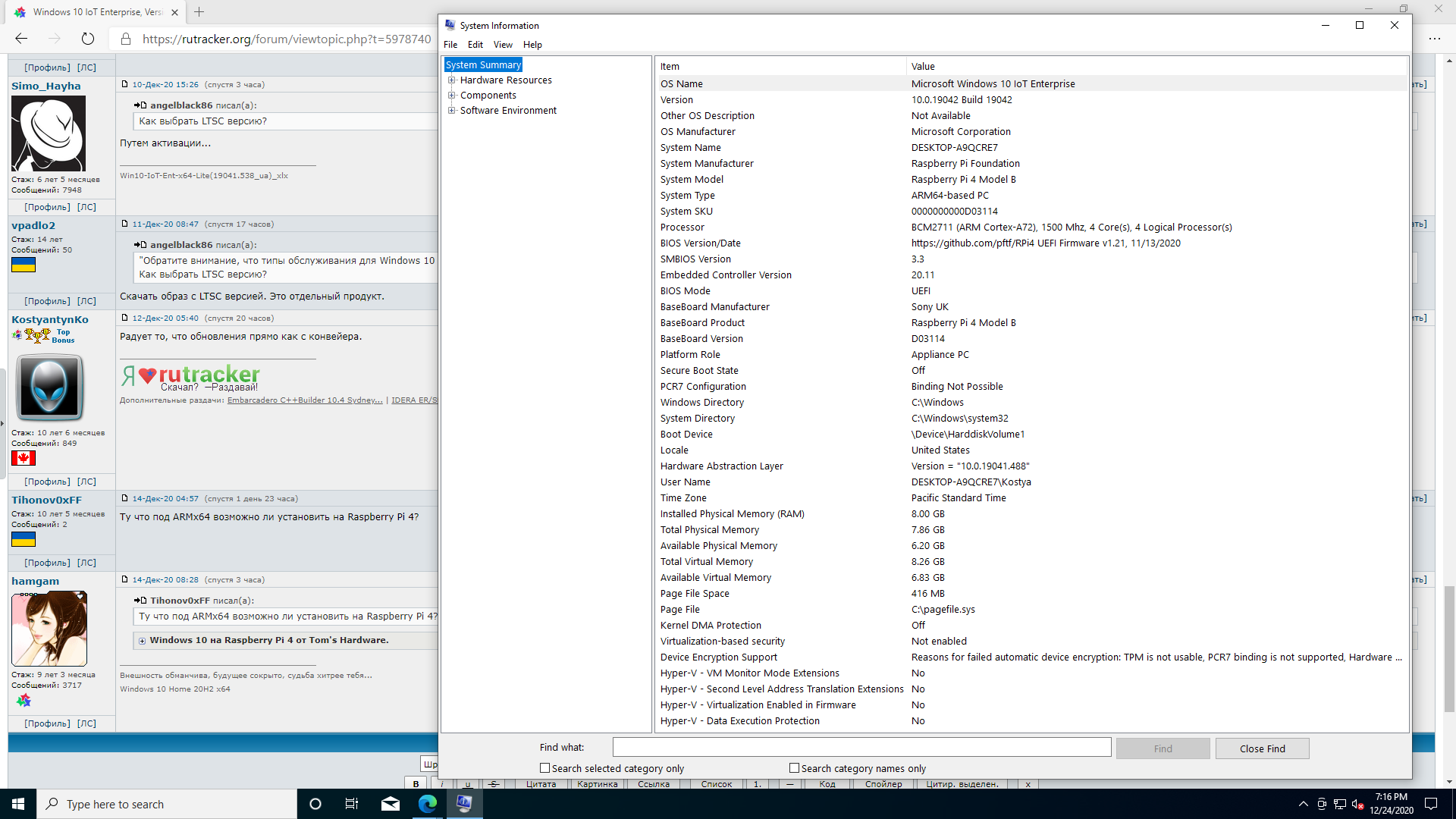Expand the Hardware Resources tree node

click(452, 80)
